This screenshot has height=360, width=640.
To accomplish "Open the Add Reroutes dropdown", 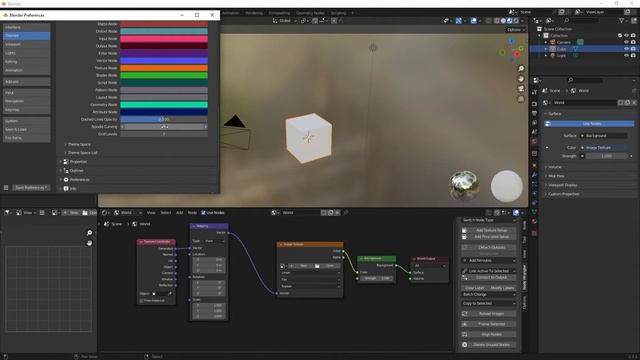I will (488, 260).
